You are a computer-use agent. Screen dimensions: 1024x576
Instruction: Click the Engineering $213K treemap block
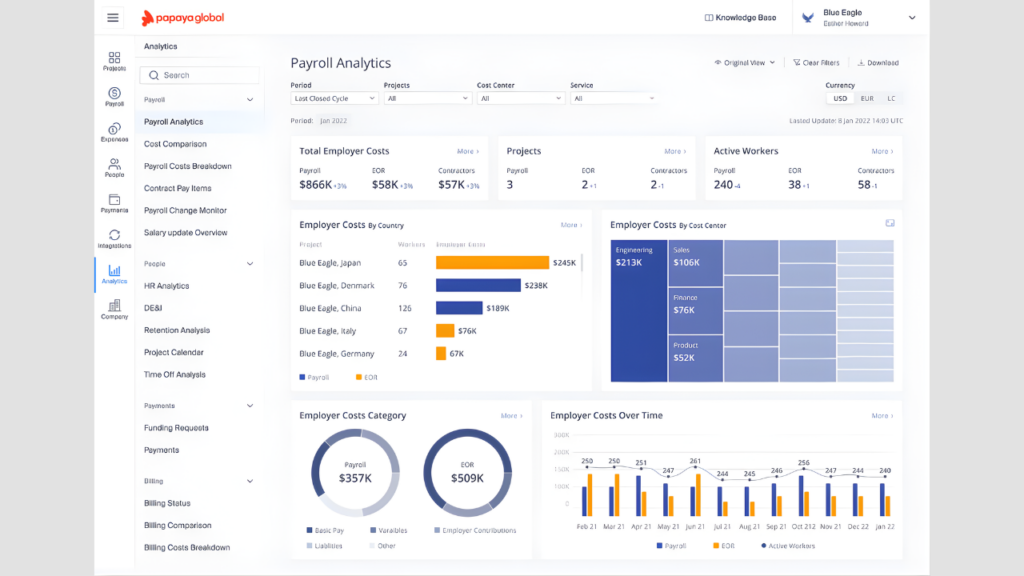pyautogui.click(x=638, y=310)
